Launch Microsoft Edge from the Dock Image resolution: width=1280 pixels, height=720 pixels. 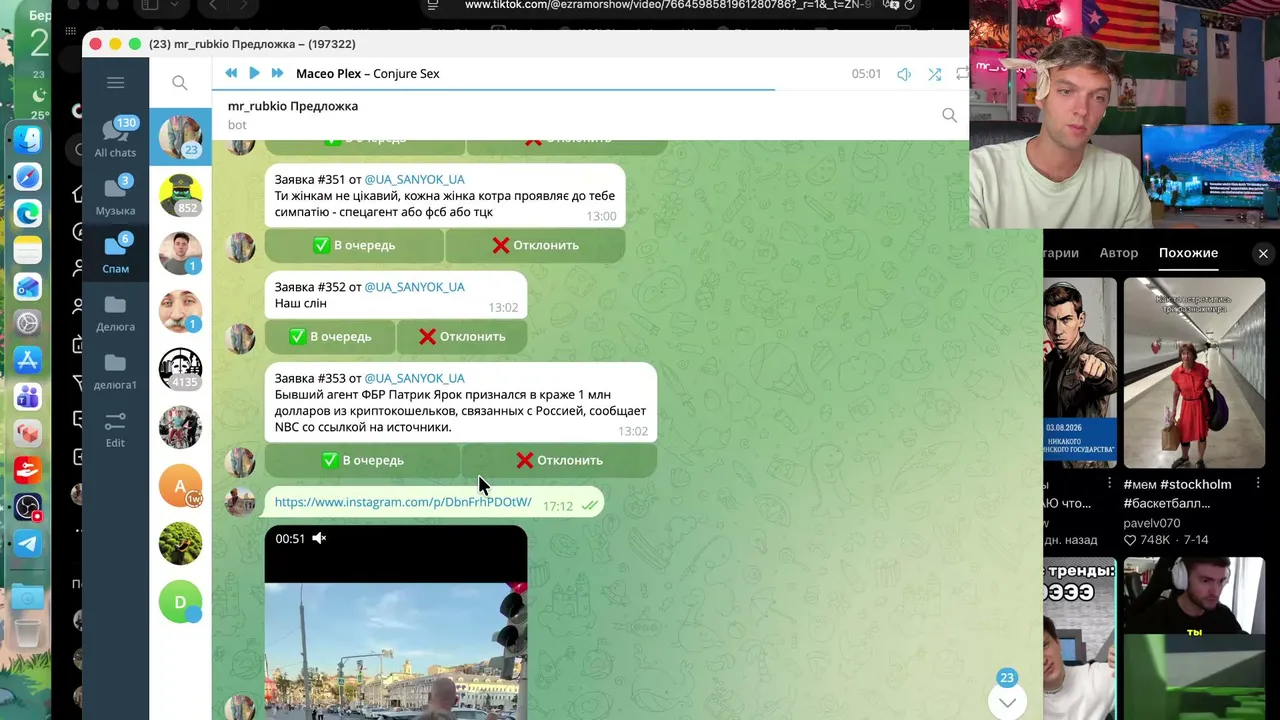[27, 213]
